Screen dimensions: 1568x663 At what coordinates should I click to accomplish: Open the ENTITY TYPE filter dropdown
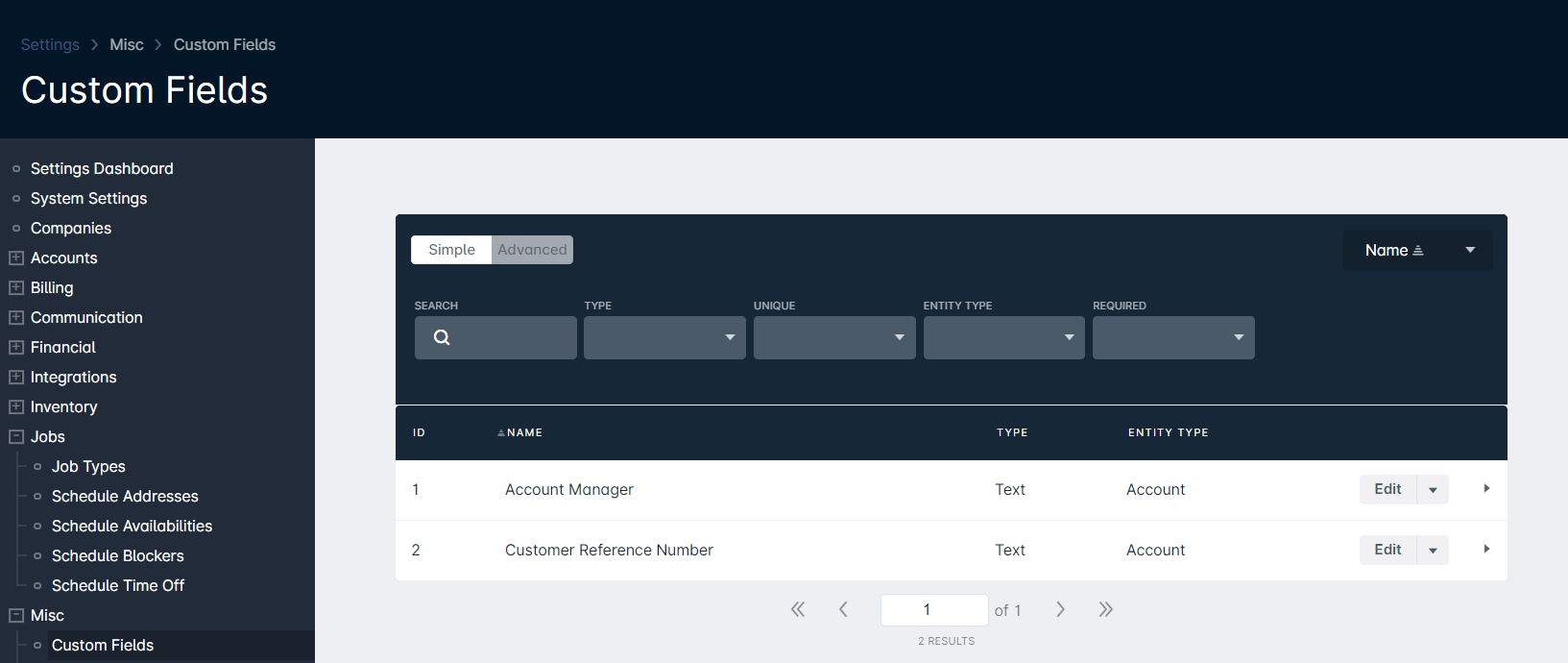pos(1004,337)
